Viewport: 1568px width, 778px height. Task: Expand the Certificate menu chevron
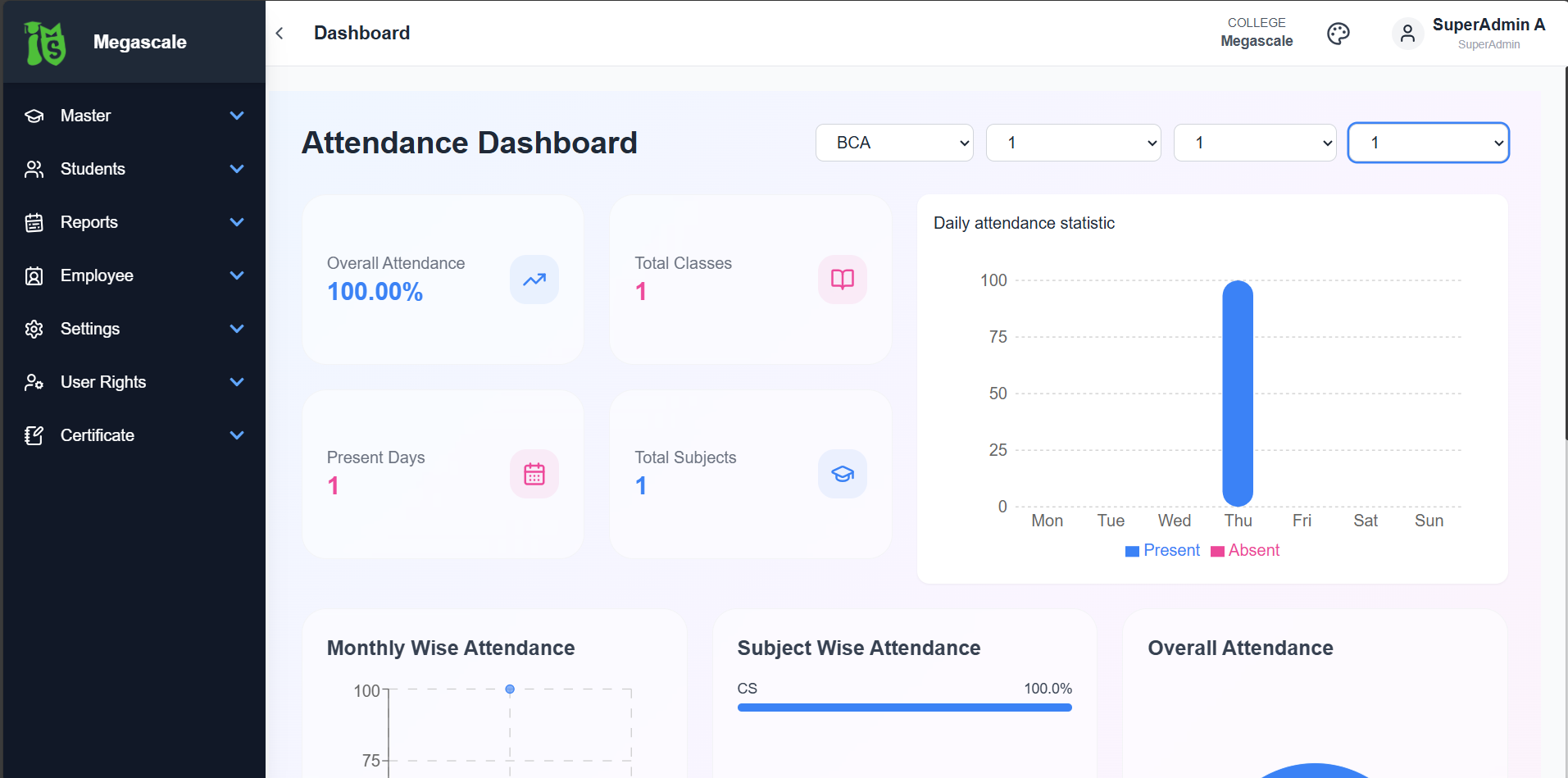237,435
